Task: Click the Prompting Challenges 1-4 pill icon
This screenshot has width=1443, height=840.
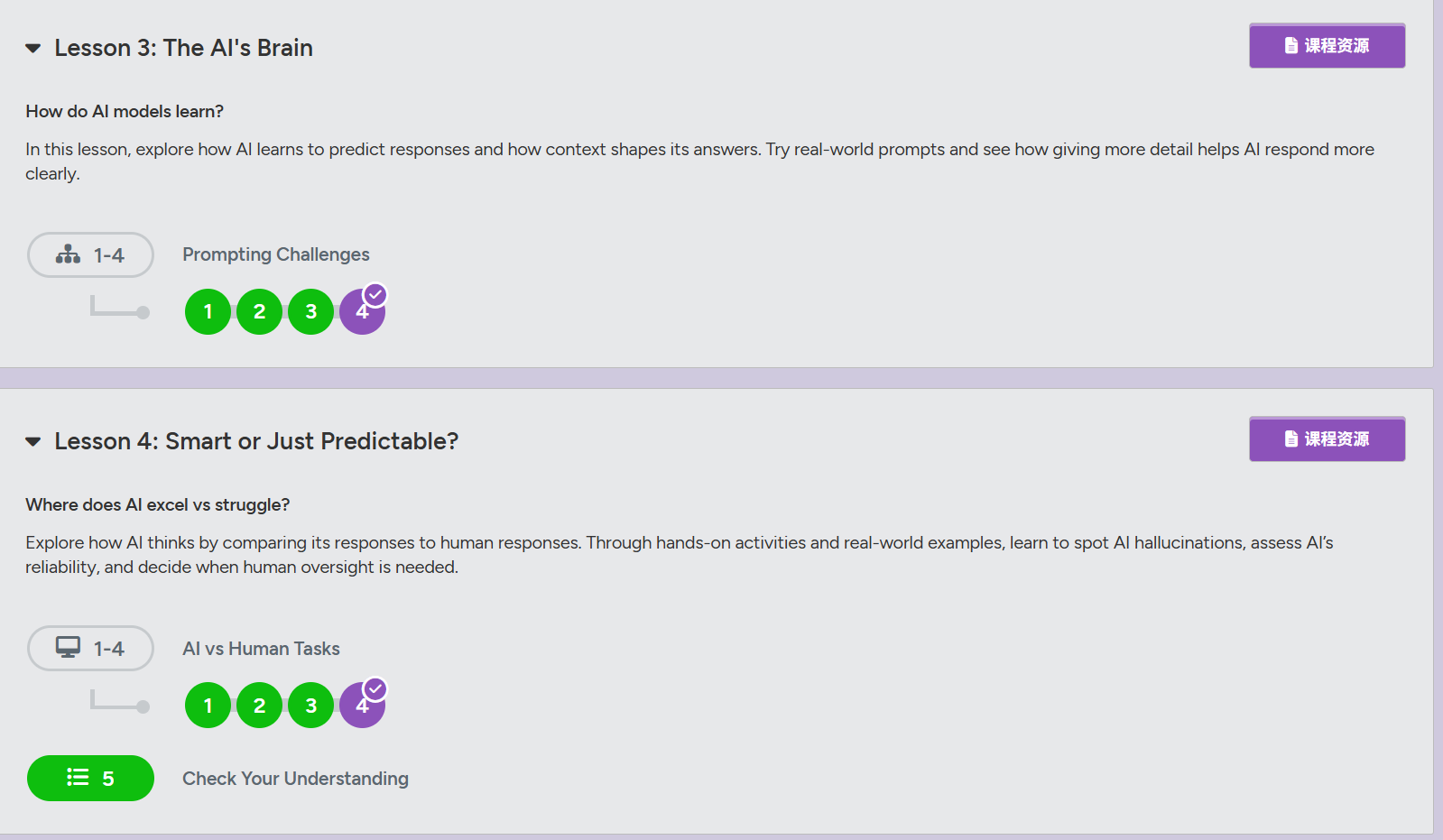Action: pos(90,255)
